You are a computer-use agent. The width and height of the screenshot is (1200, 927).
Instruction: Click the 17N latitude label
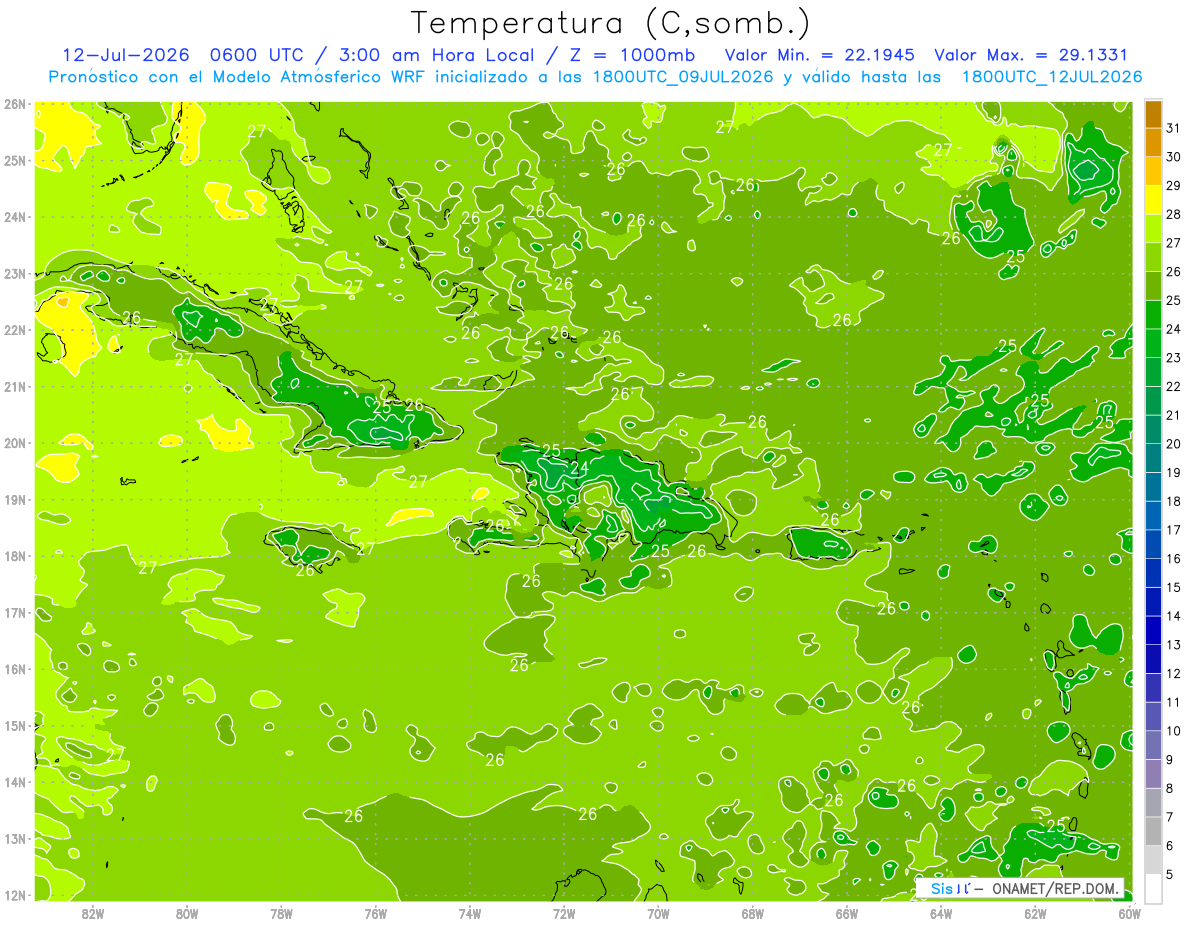point(14,613)
